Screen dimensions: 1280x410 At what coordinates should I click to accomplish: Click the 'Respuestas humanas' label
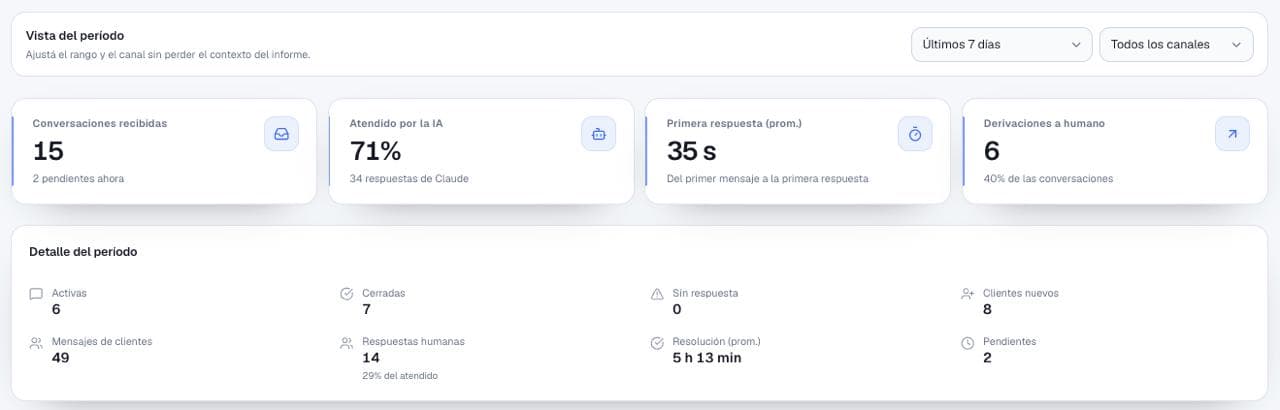(413, 341)
